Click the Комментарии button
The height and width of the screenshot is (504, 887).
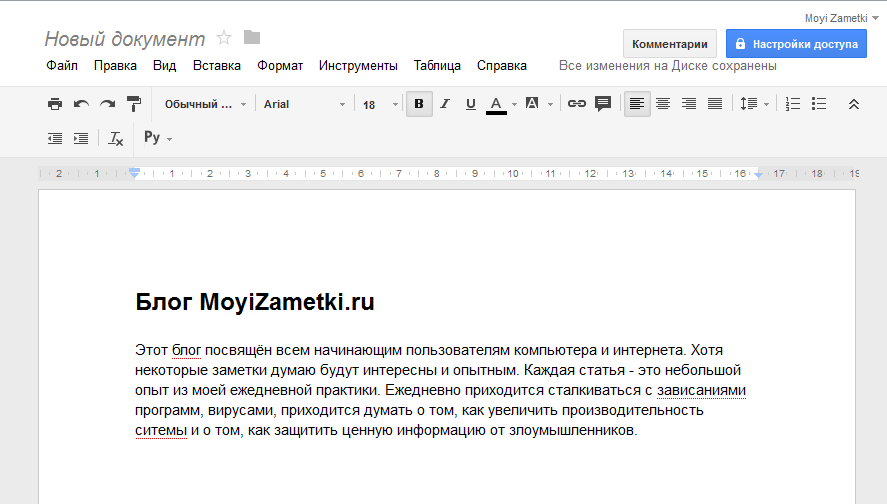click(670, 44)
